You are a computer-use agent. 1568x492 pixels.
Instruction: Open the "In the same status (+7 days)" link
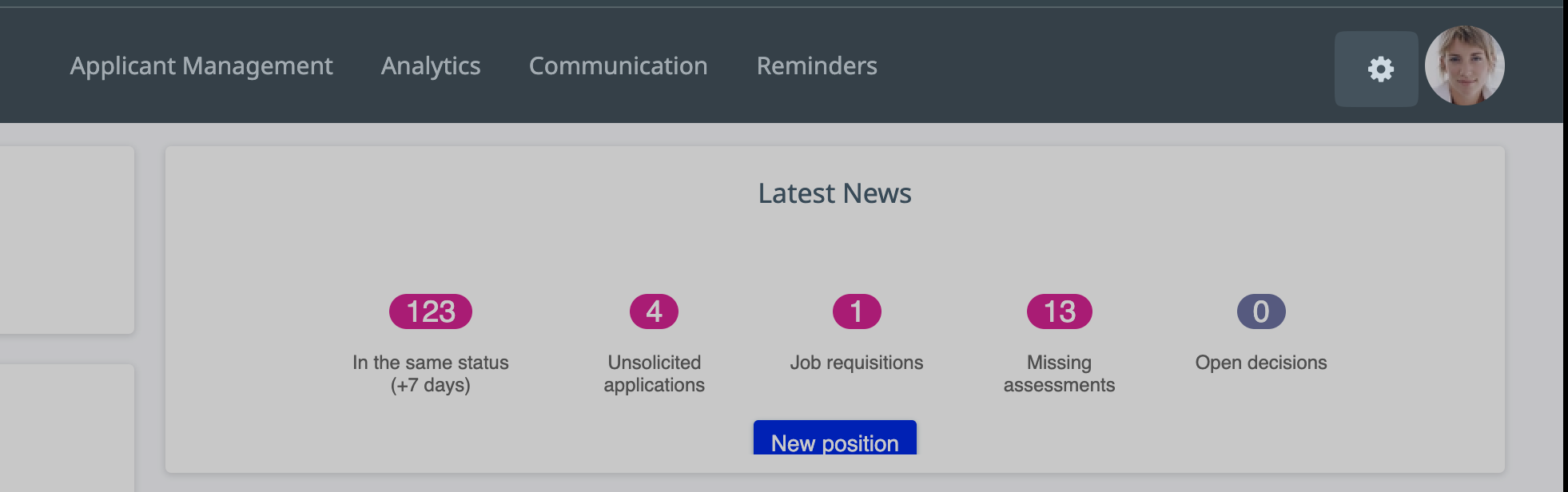431,374
